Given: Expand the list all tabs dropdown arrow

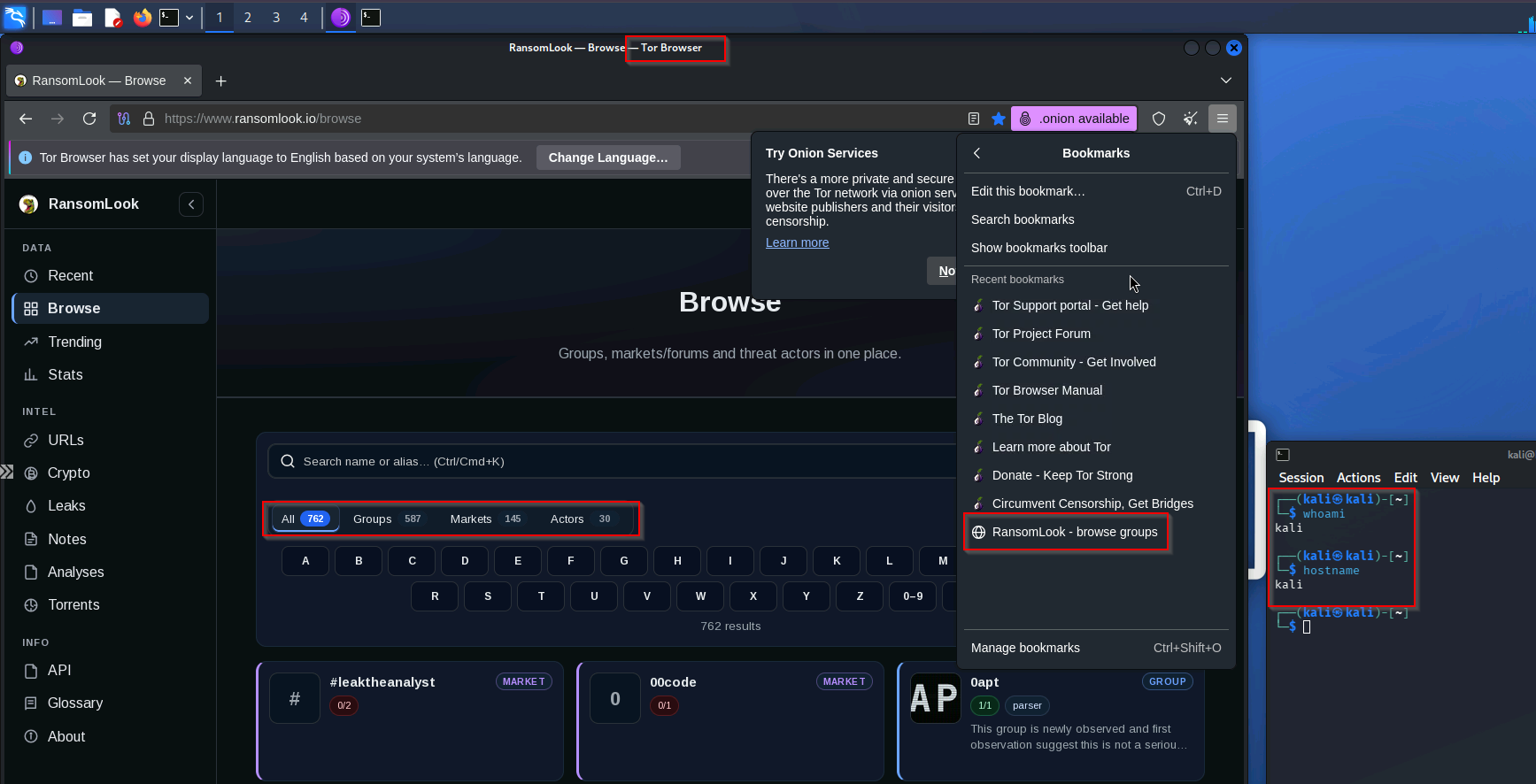Looking at the screenshot, I should pyautogui.click(x=1226, y=81).
